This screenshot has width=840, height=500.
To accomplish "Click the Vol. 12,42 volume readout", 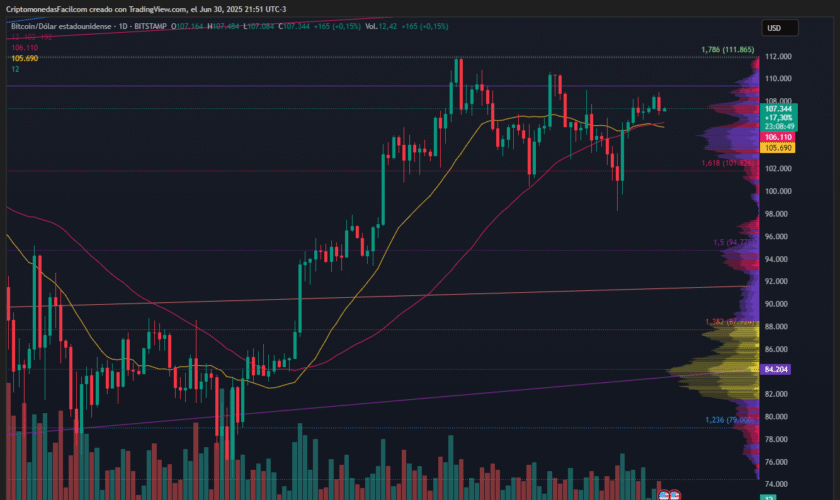I will pyautogui.click(x=381, y=26).
